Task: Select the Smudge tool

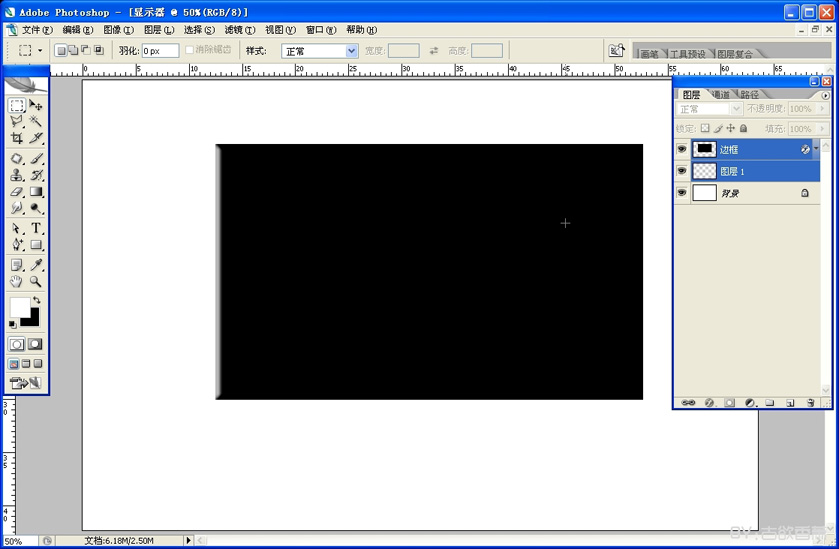Action: click(17, 208)
